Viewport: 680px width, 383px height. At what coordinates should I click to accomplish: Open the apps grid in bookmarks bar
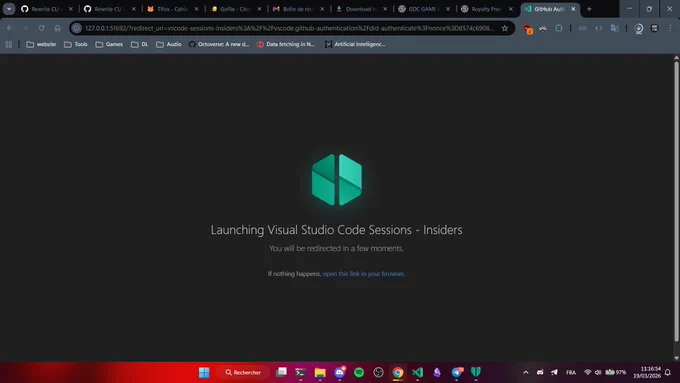pyautogui.click(x=9, y=44)
